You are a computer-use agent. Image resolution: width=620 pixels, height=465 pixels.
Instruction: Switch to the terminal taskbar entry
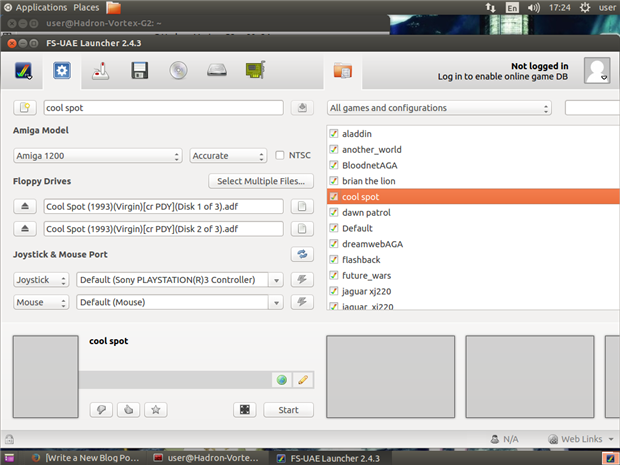click(x=206, y=458)
